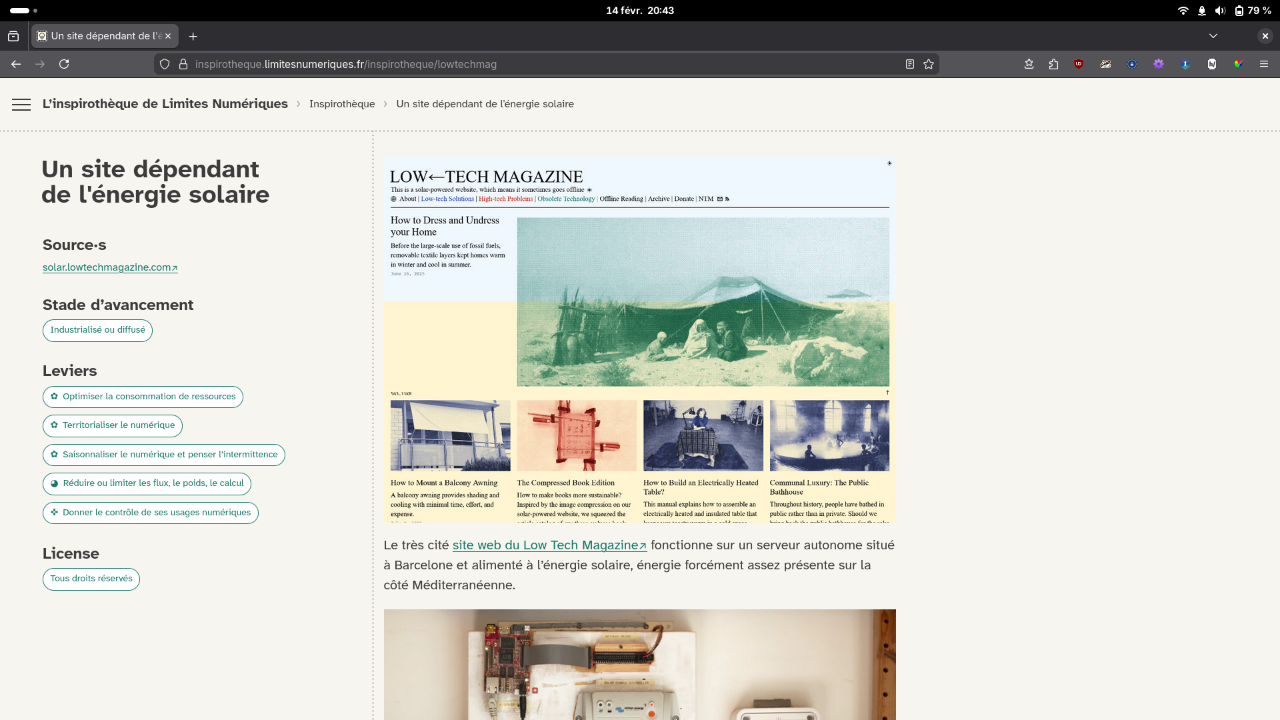Select the 'Un site dépendant' browser tab
The image size is (1280, 720).
tap(105, 36)
